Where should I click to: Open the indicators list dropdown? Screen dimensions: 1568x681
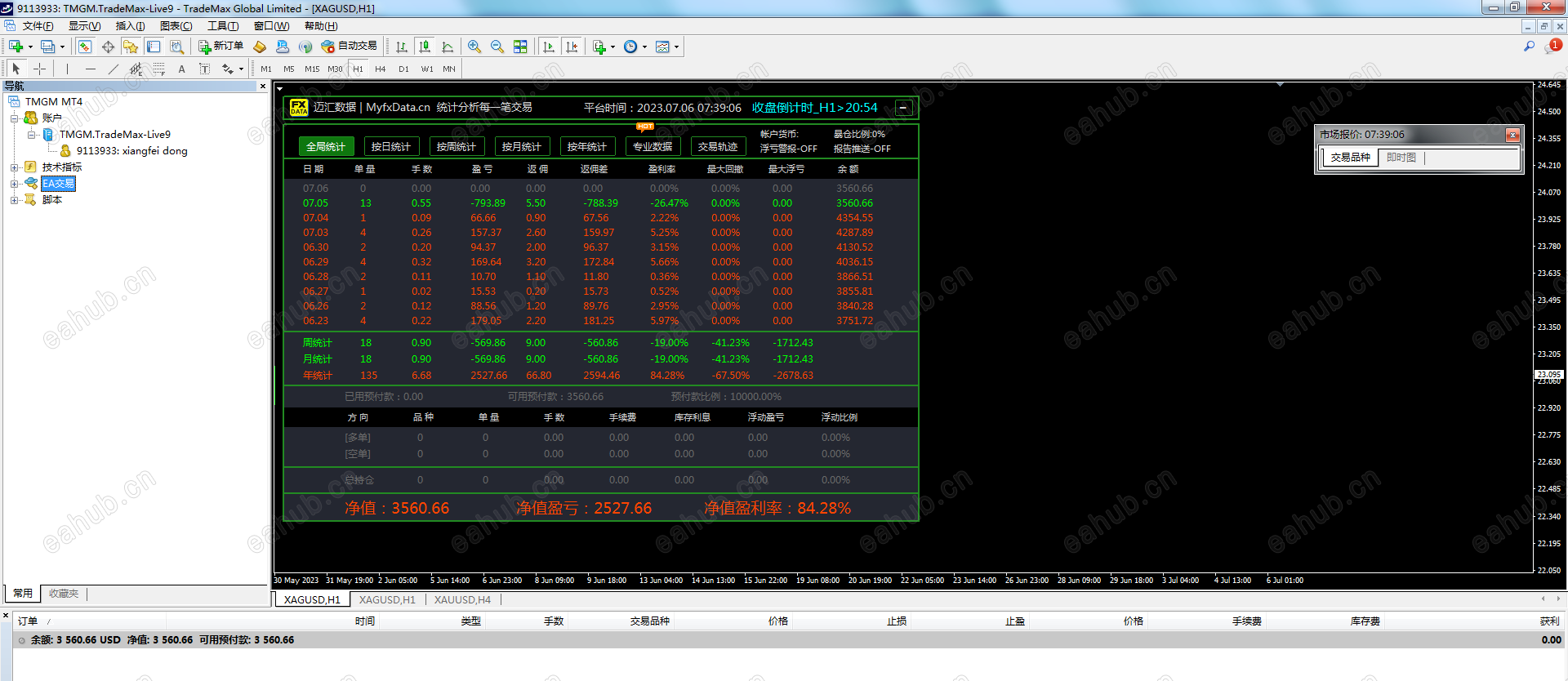[612, 47]
